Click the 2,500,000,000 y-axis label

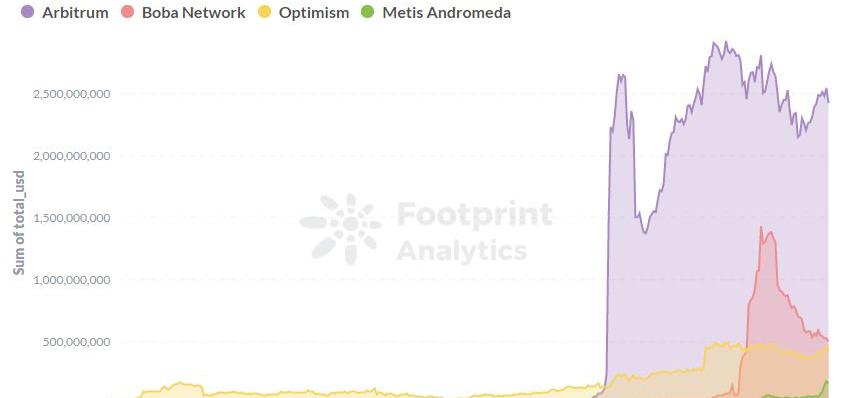72,94
